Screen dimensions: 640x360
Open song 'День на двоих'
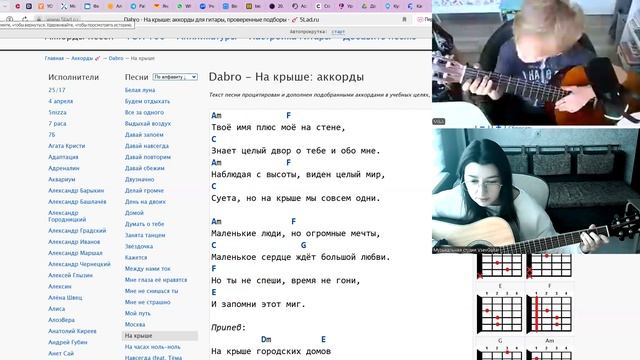[x=145, y=202]
